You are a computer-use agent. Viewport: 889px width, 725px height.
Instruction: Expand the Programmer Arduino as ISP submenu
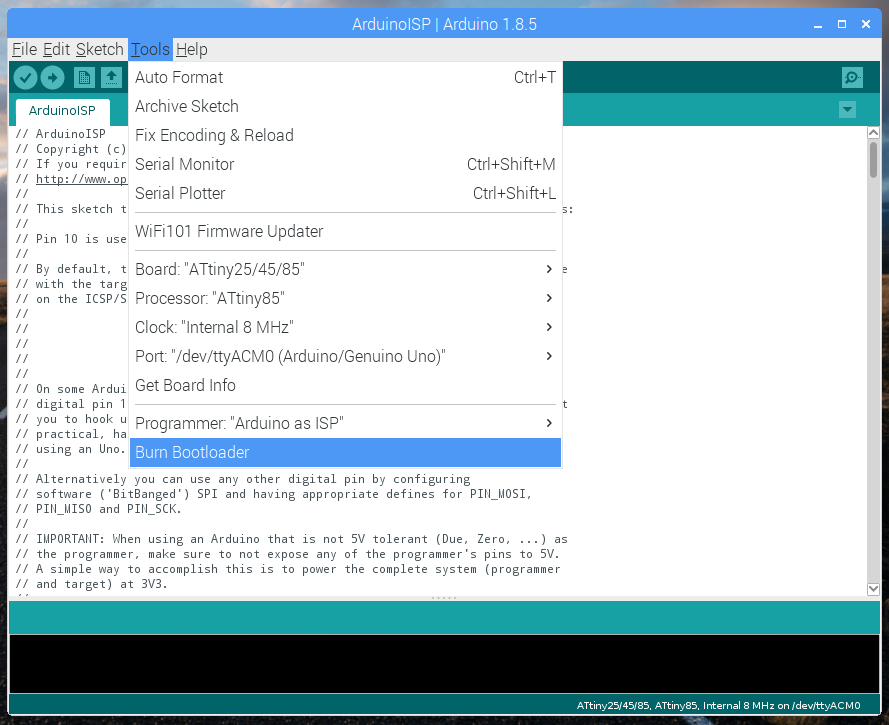[345, 423]
